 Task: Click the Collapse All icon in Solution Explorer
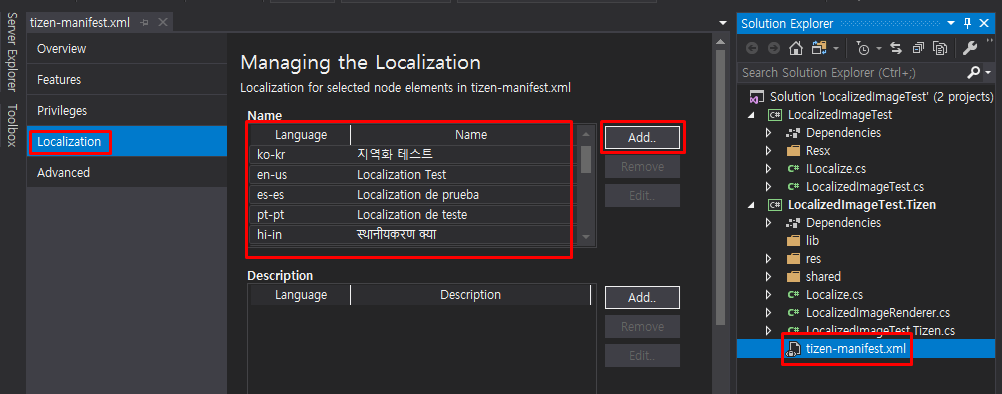(918, 48)
